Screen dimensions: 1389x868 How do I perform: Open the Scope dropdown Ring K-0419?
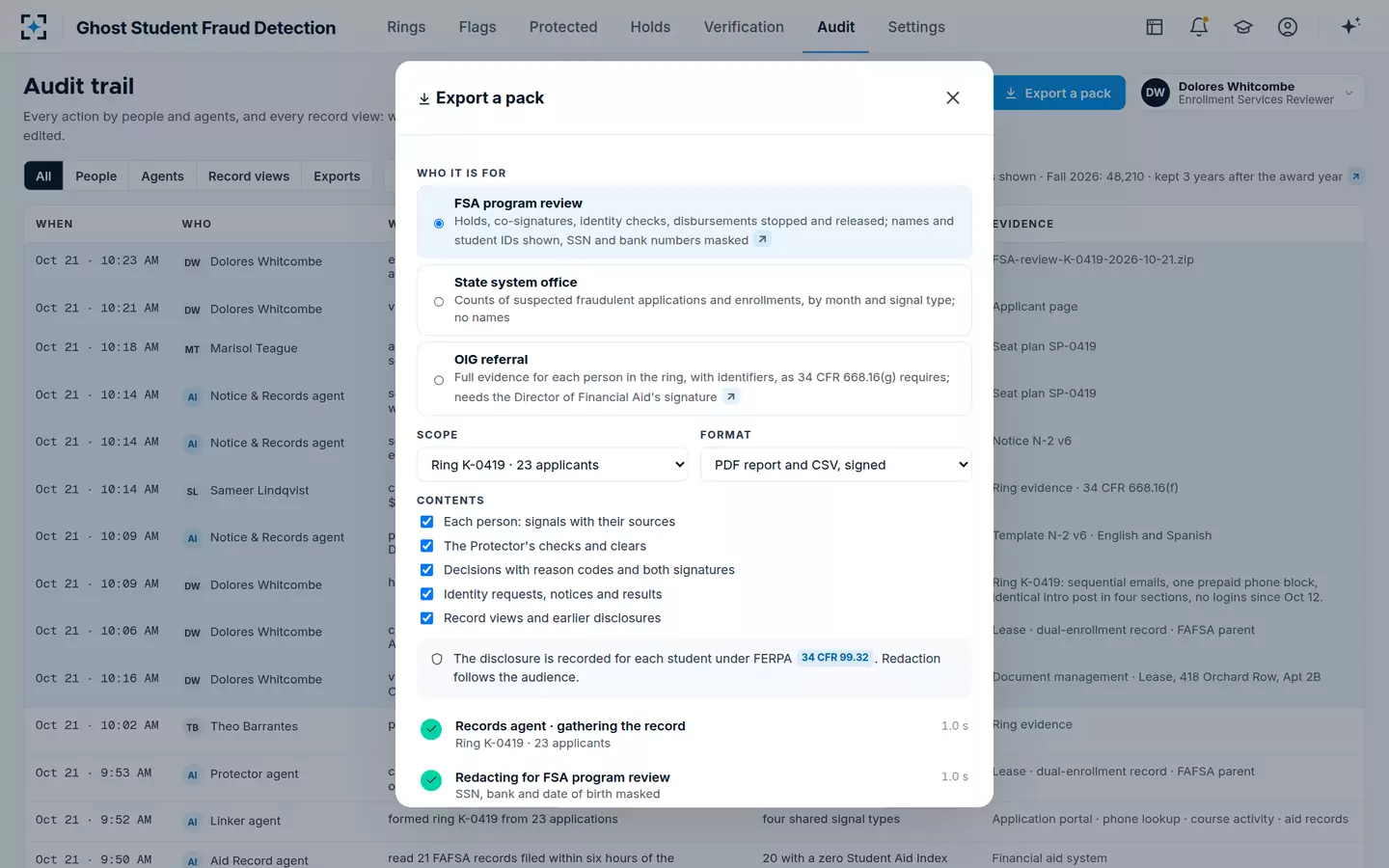click(552, 465)
